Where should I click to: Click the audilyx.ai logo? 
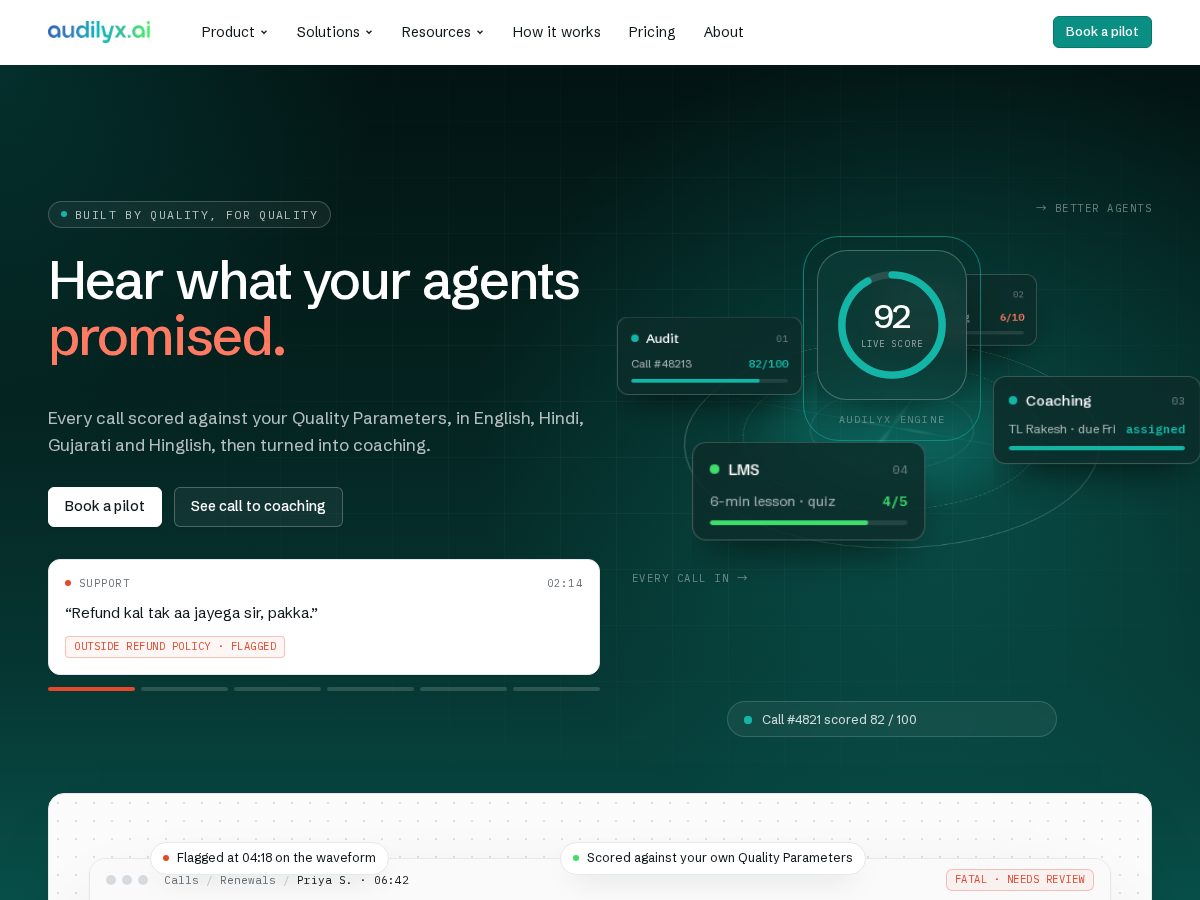(x=99, y=31)
